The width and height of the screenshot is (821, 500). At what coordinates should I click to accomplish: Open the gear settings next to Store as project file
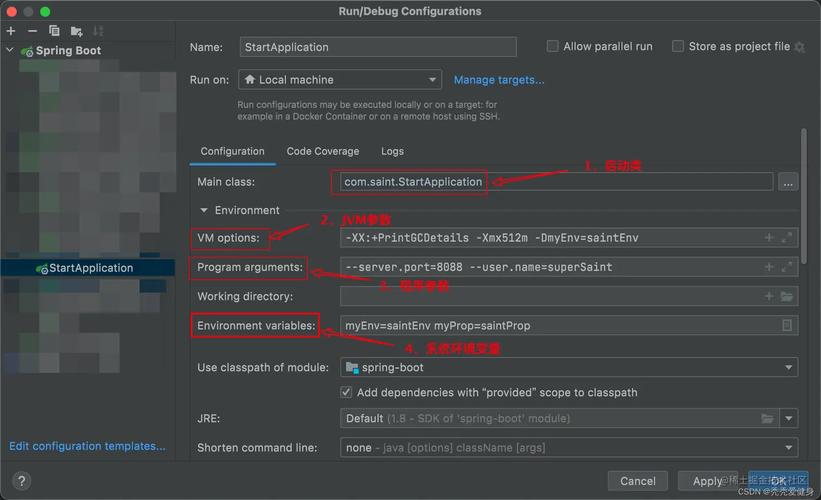tap(800, 48)
